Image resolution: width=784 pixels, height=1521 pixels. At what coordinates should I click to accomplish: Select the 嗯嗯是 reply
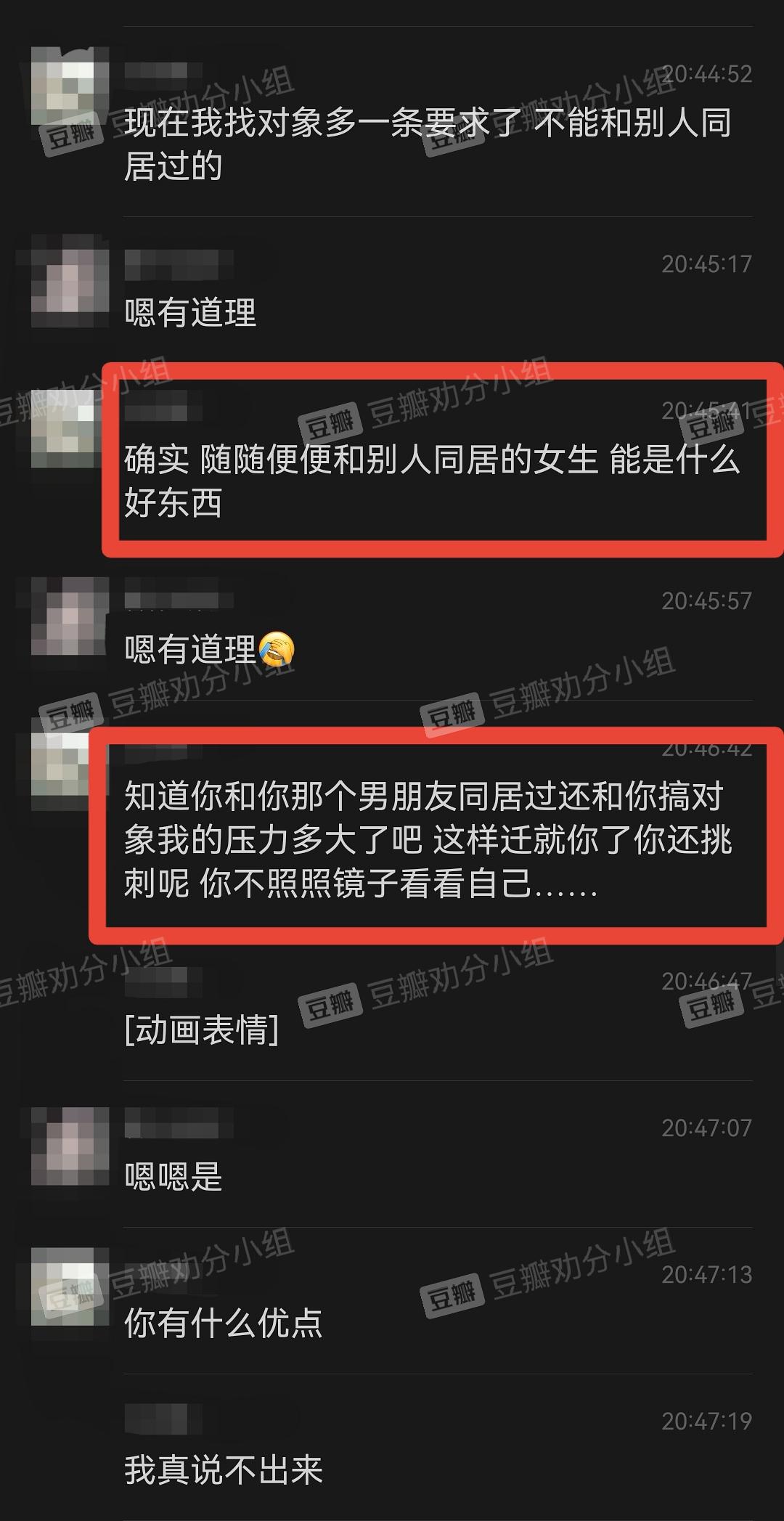pyautogui.click(x=173, y=1176)
